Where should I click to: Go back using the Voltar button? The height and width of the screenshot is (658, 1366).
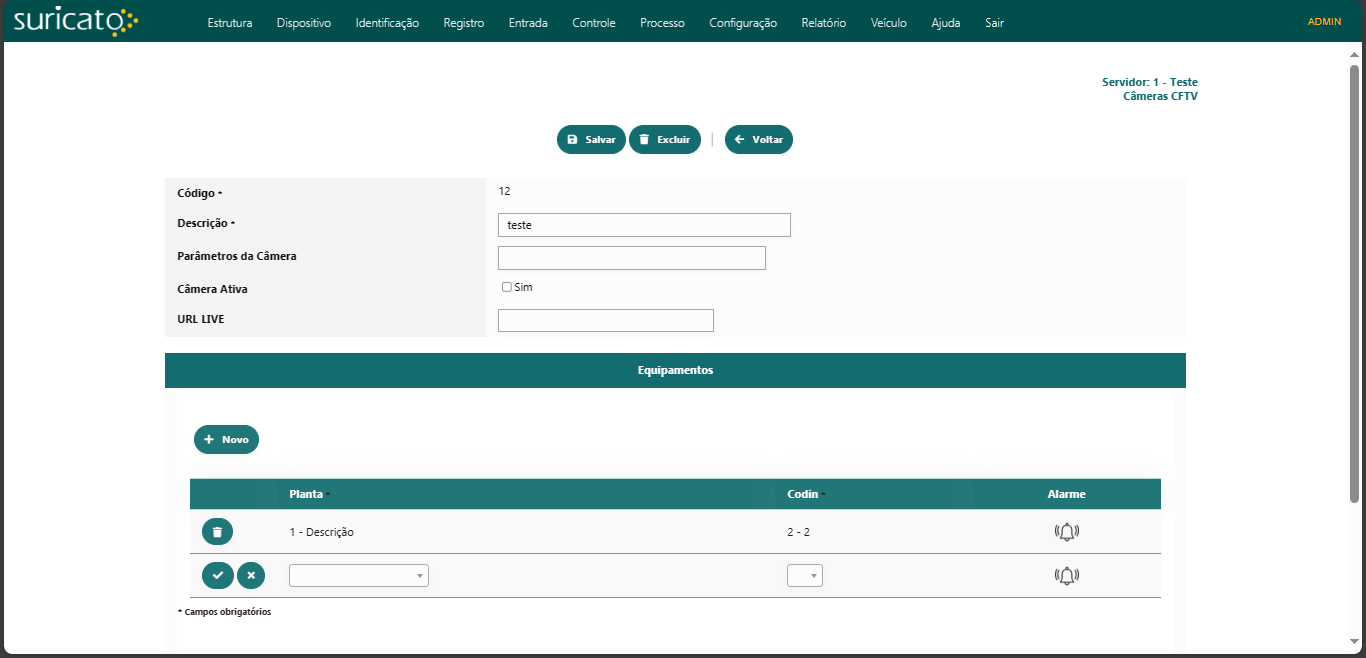pos(758,140)
